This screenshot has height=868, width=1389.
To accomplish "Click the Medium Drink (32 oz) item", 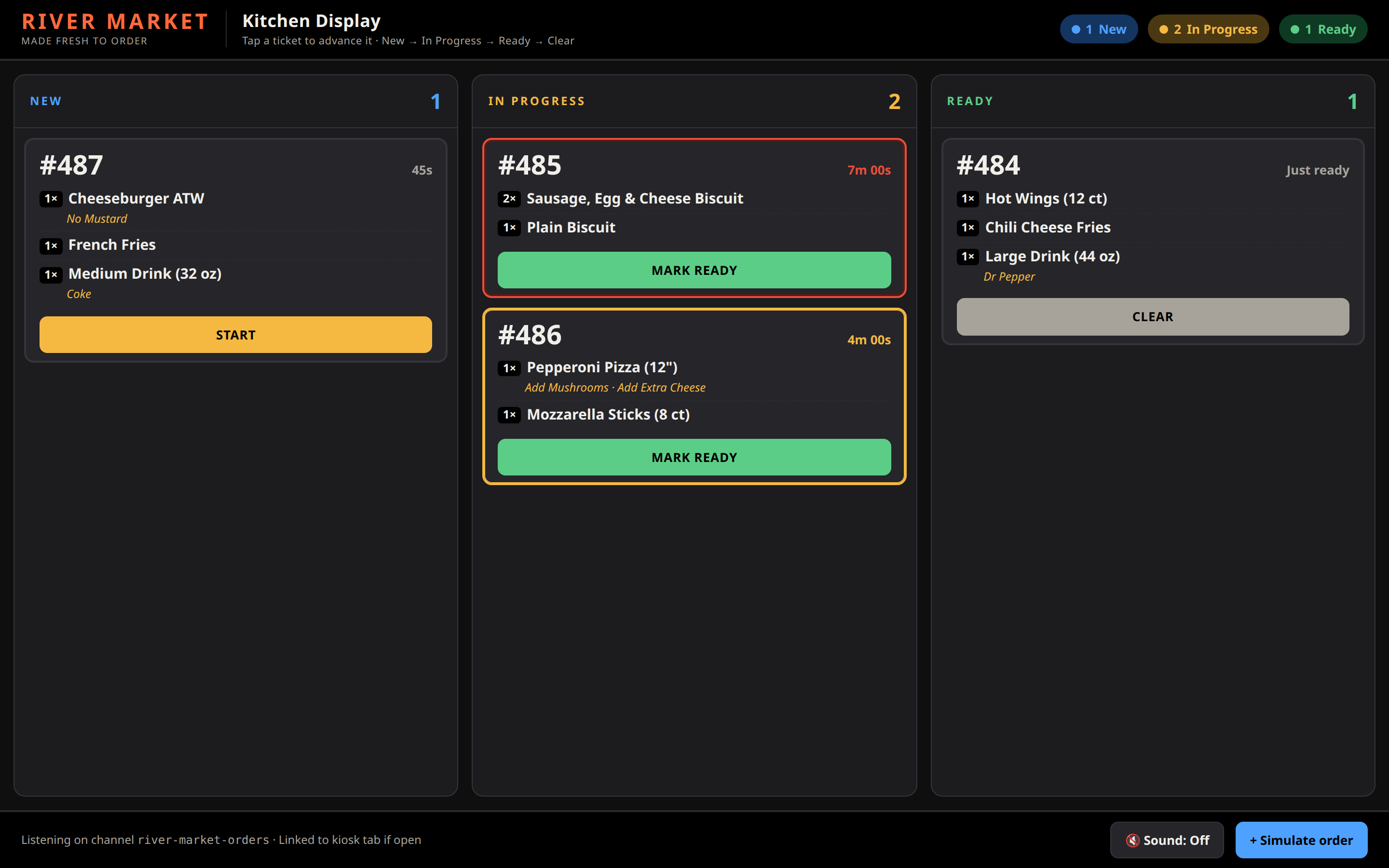I will click(x=145, y=273).
